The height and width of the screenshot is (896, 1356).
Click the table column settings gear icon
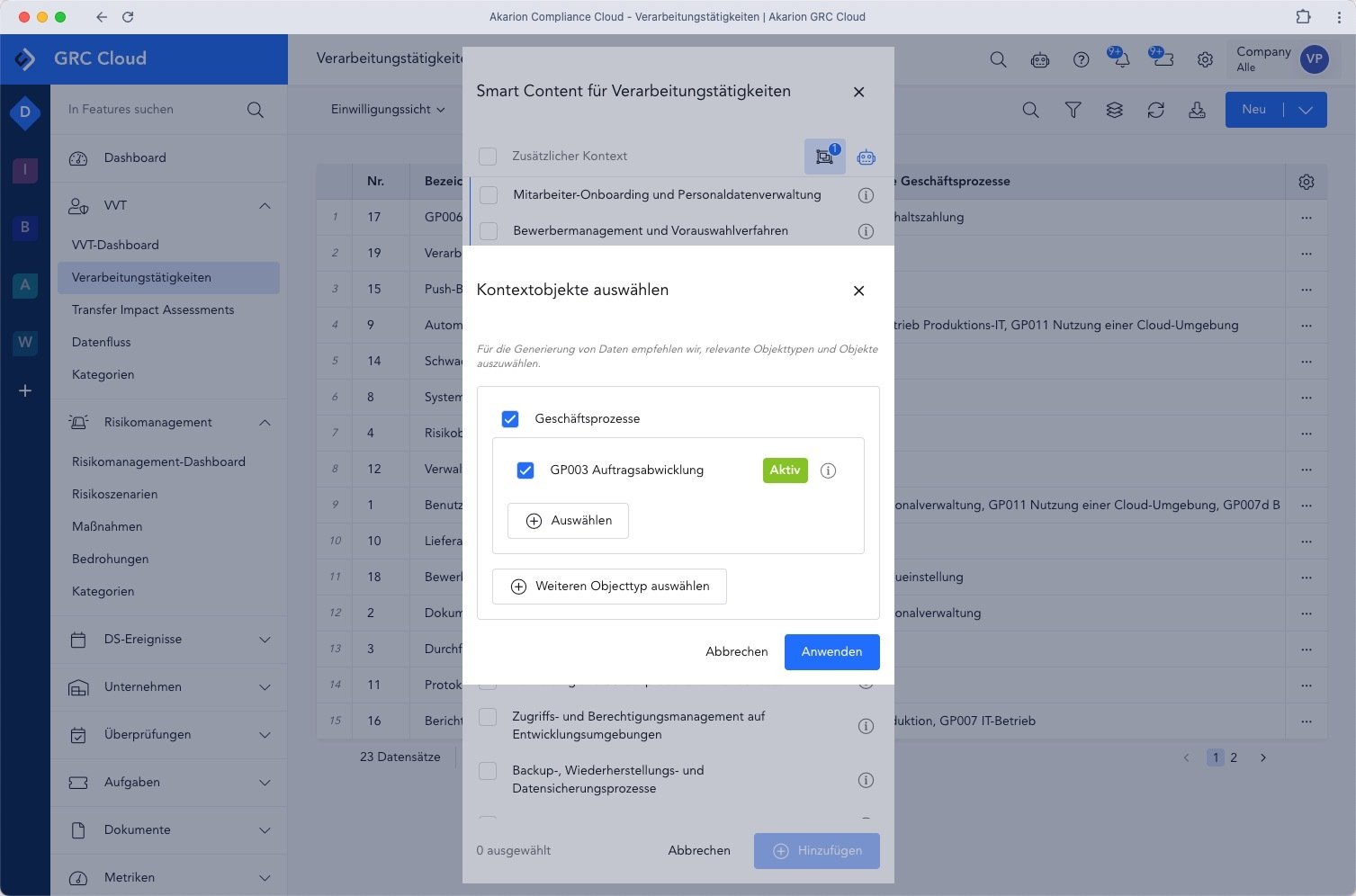coord(1306,182)
